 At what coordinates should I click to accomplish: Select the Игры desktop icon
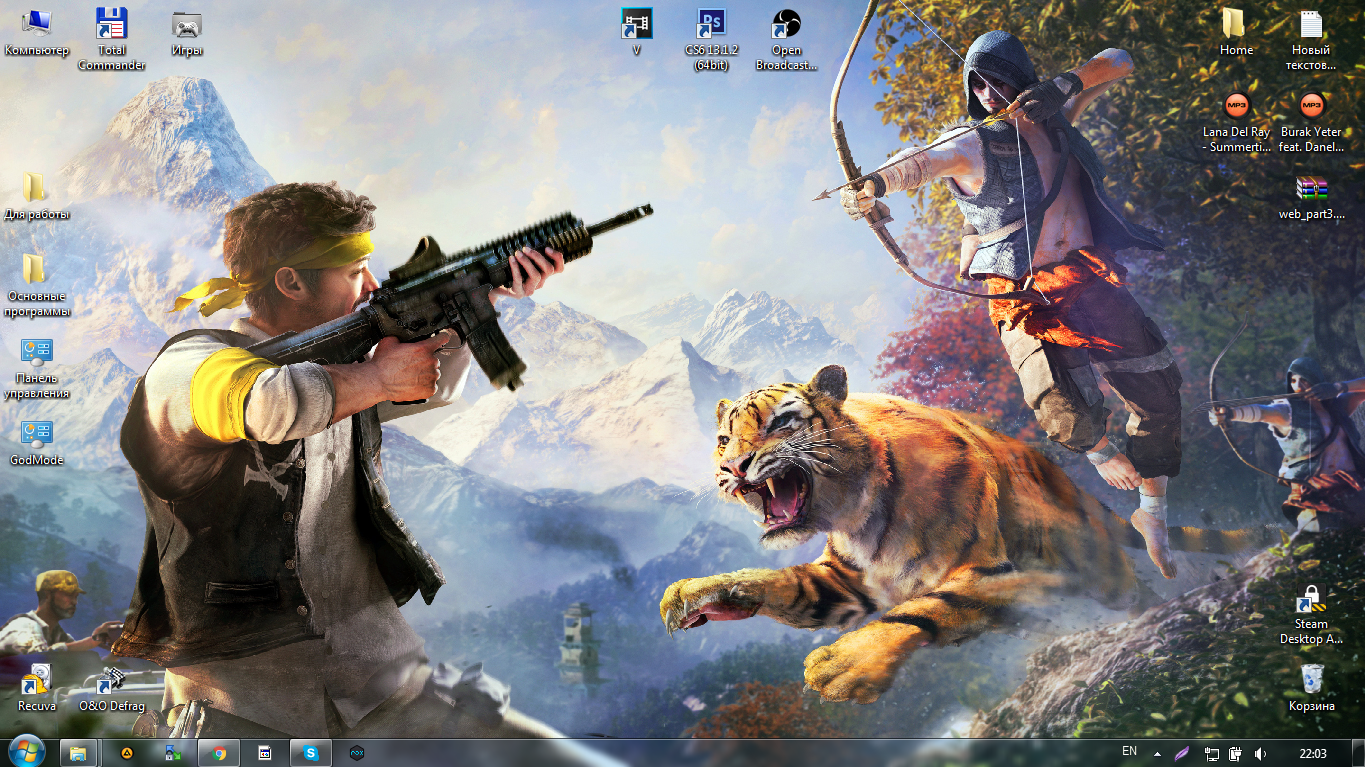[187, 31]
